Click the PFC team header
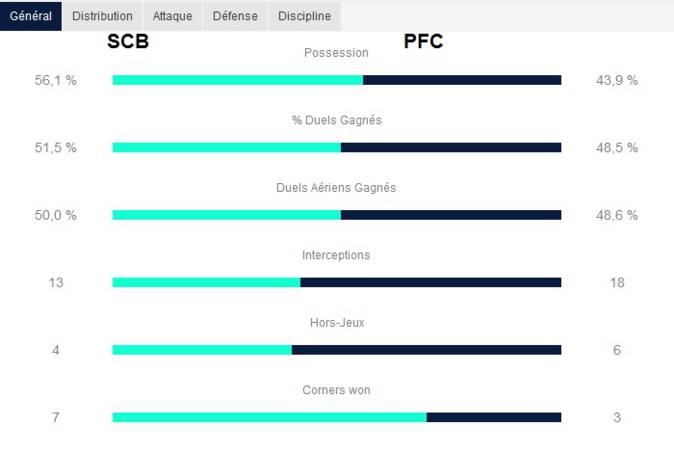Viewport: 674px width, 453px height. click(x=423, y=42)
